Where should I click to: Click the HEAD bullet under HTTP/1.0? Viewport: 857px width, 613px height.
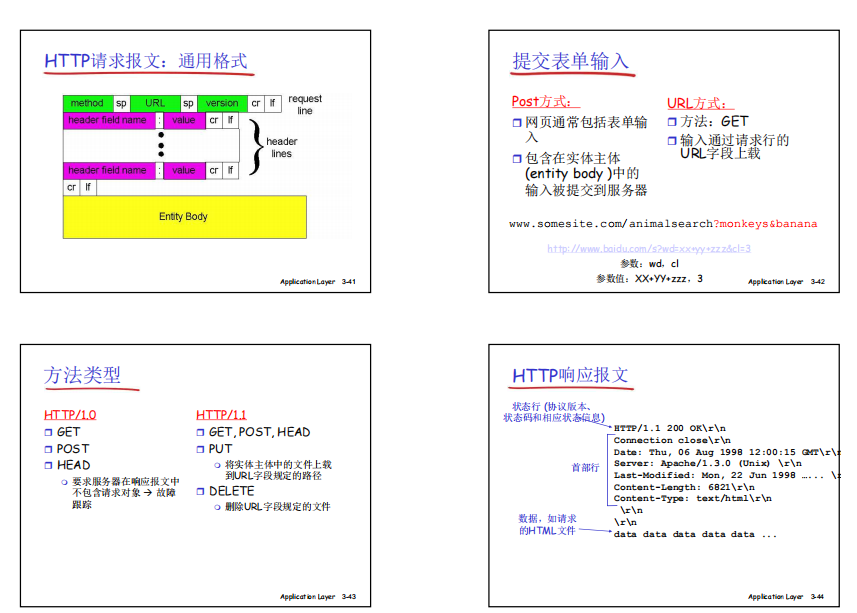[67, 465]
